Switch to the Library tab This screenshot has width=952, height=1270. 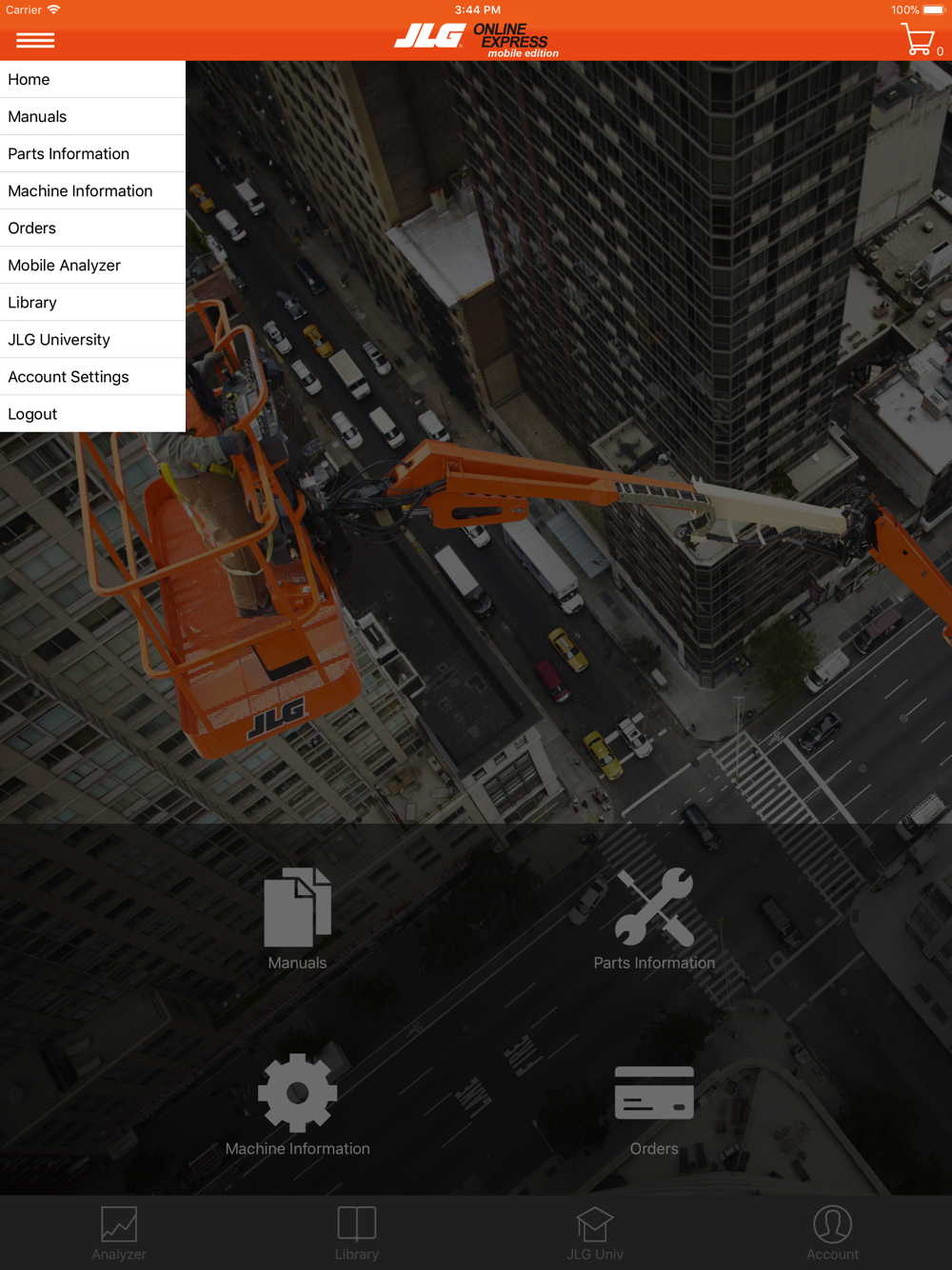[x=357, y=1233]
